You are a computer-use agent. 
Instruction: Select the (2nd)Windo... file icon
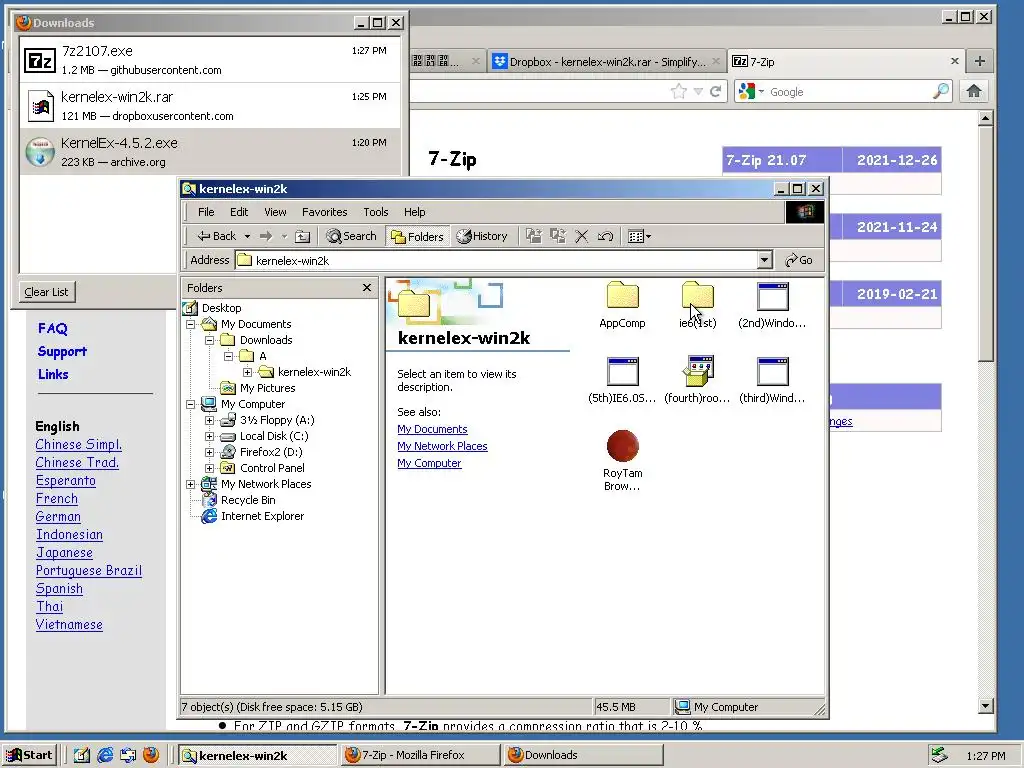click(x=773, y=297)
